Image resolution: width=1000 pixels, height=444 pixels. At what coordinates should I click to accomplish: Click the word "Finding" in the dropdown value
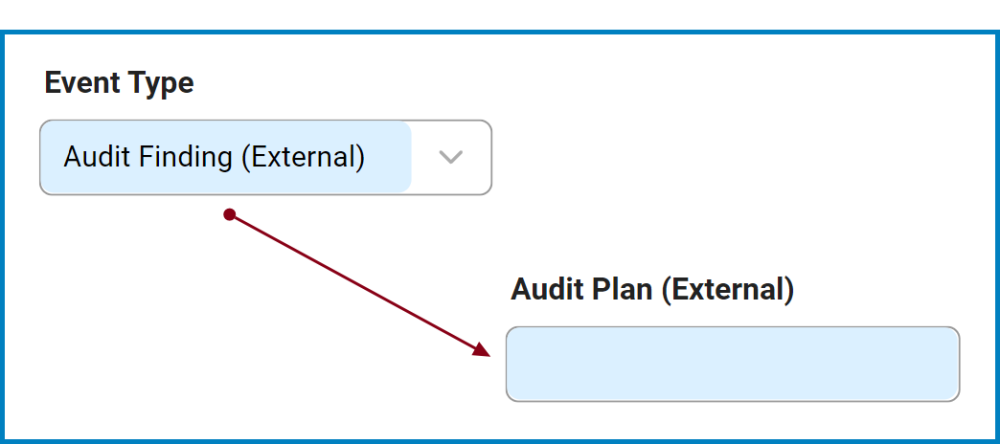(x=188, y=157)
